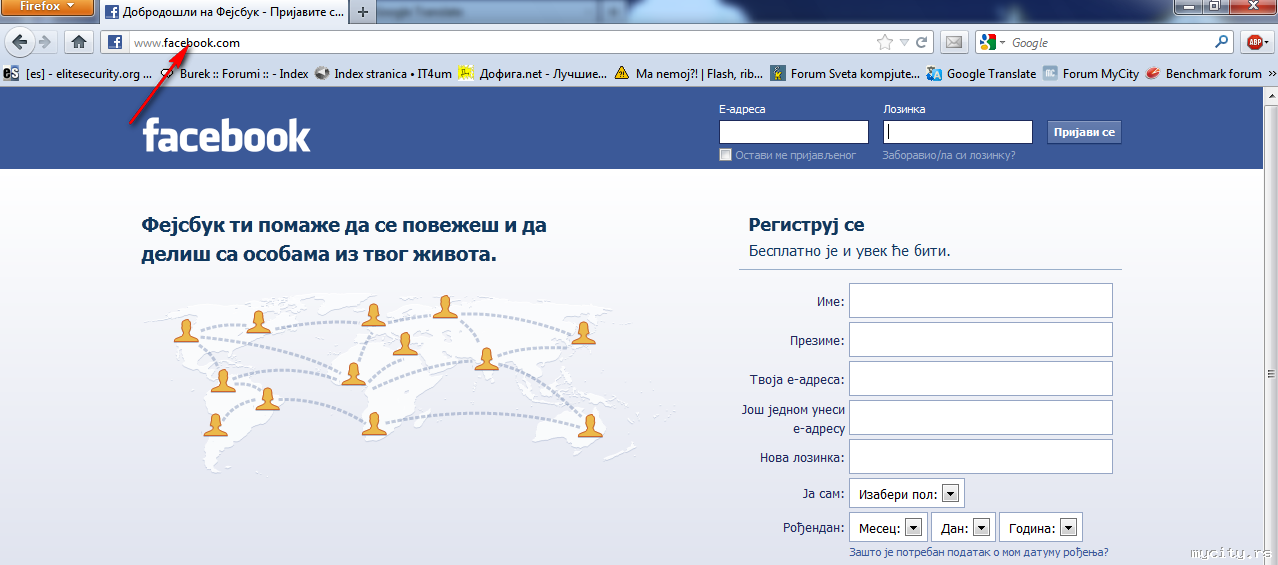Open the Дофига.net bookmark
Screen dimensions: 1278x565
click(x=532, y=73)
